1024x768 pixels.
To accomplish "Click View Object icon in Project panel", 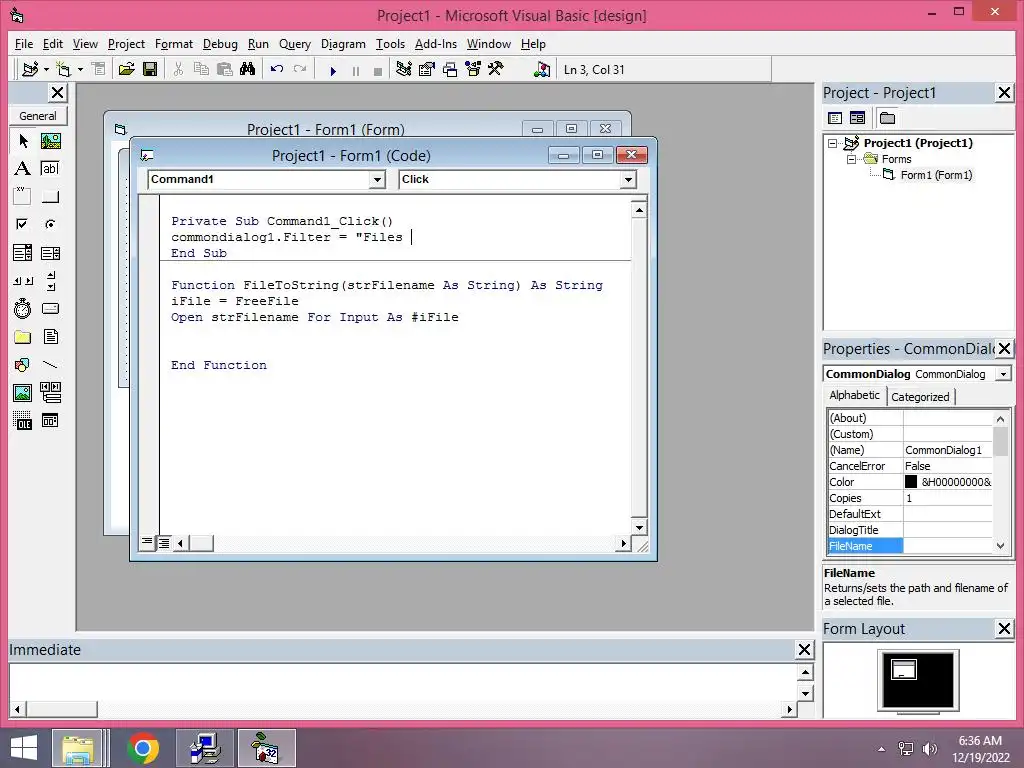I will pos(857,118).
